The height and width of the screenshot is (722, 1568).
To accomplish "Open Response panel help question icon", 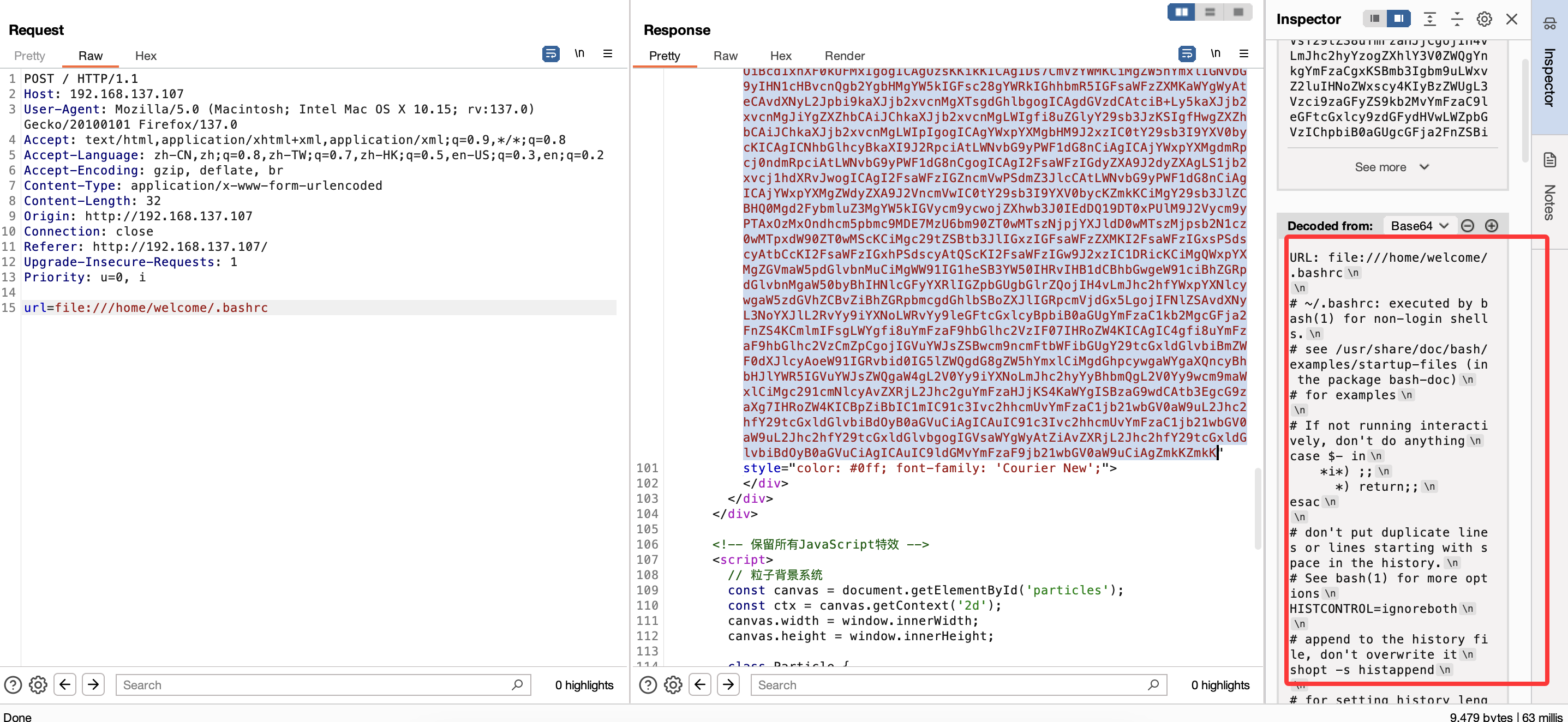I will [648, 685].
